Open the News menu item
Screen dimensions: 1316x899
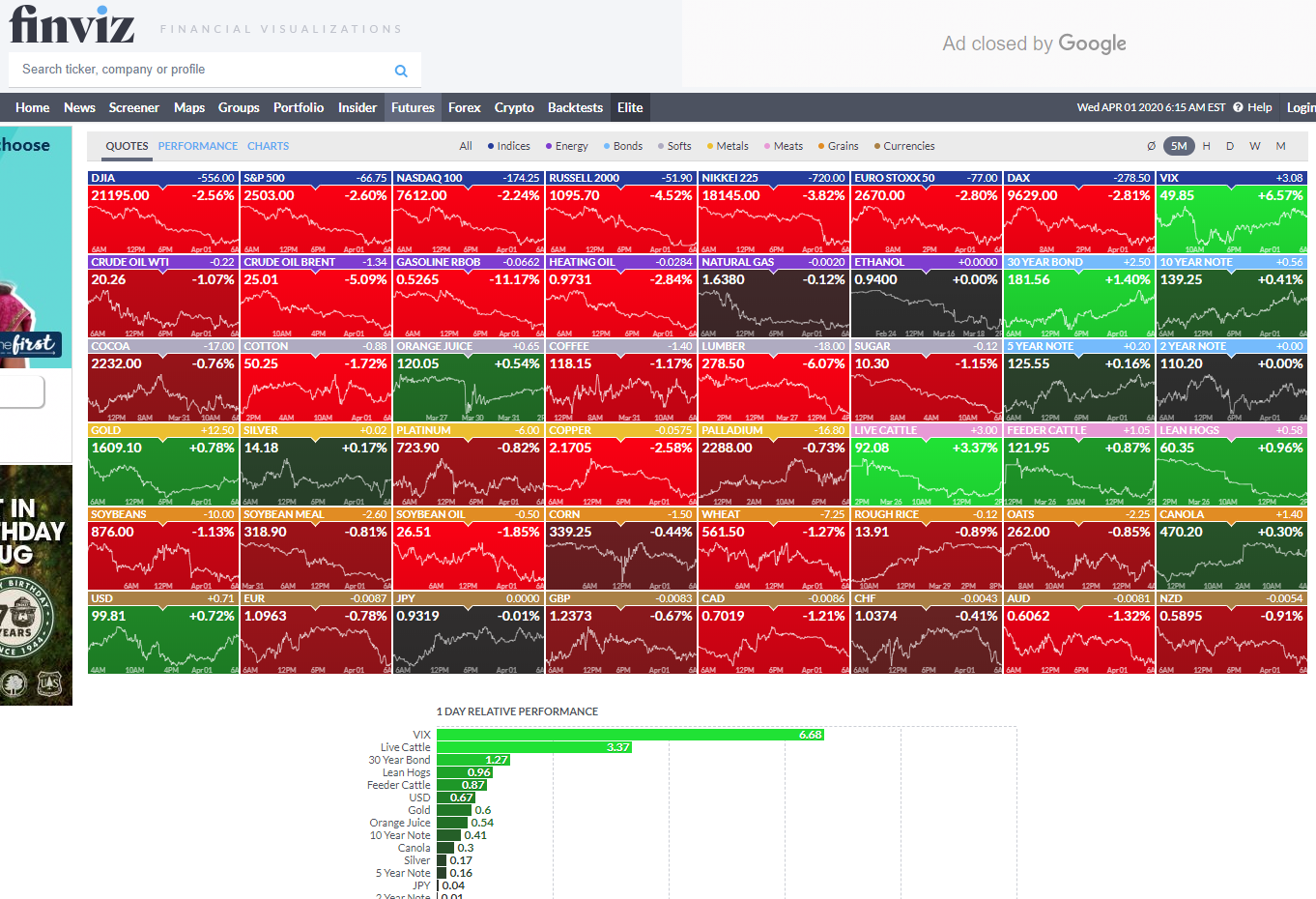(79, 107)
